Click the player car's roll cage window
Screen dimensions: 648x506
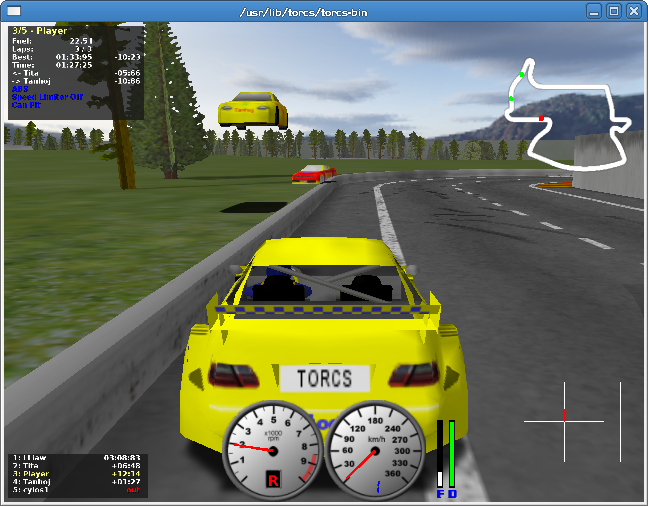[322, 284]
